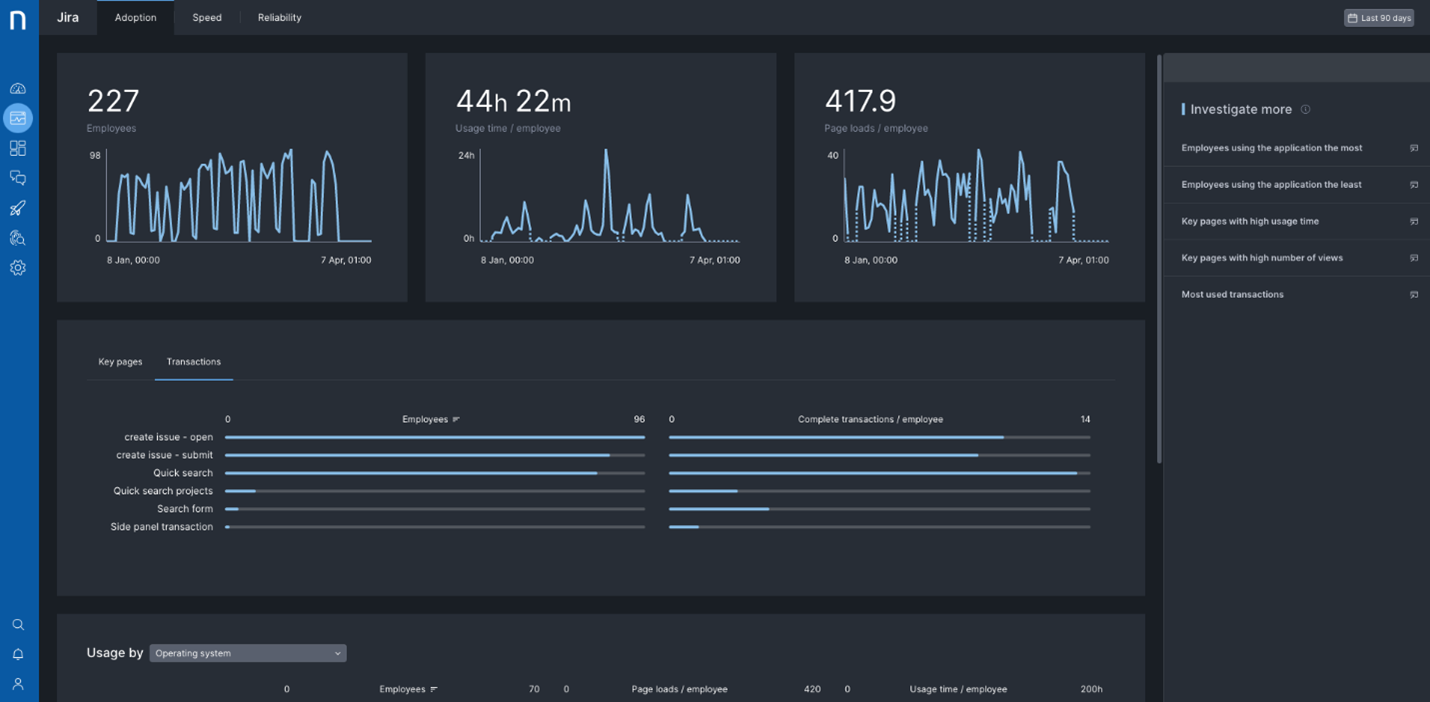Open the dashboards grid icon in sidebar

tap(18, 148)
